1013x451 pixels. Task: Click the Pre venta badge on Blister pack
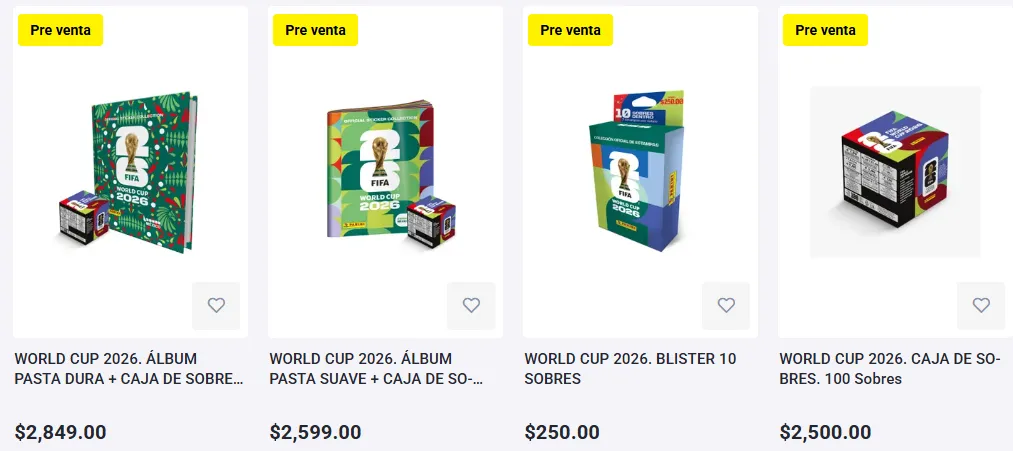click(x=570, y=30)
